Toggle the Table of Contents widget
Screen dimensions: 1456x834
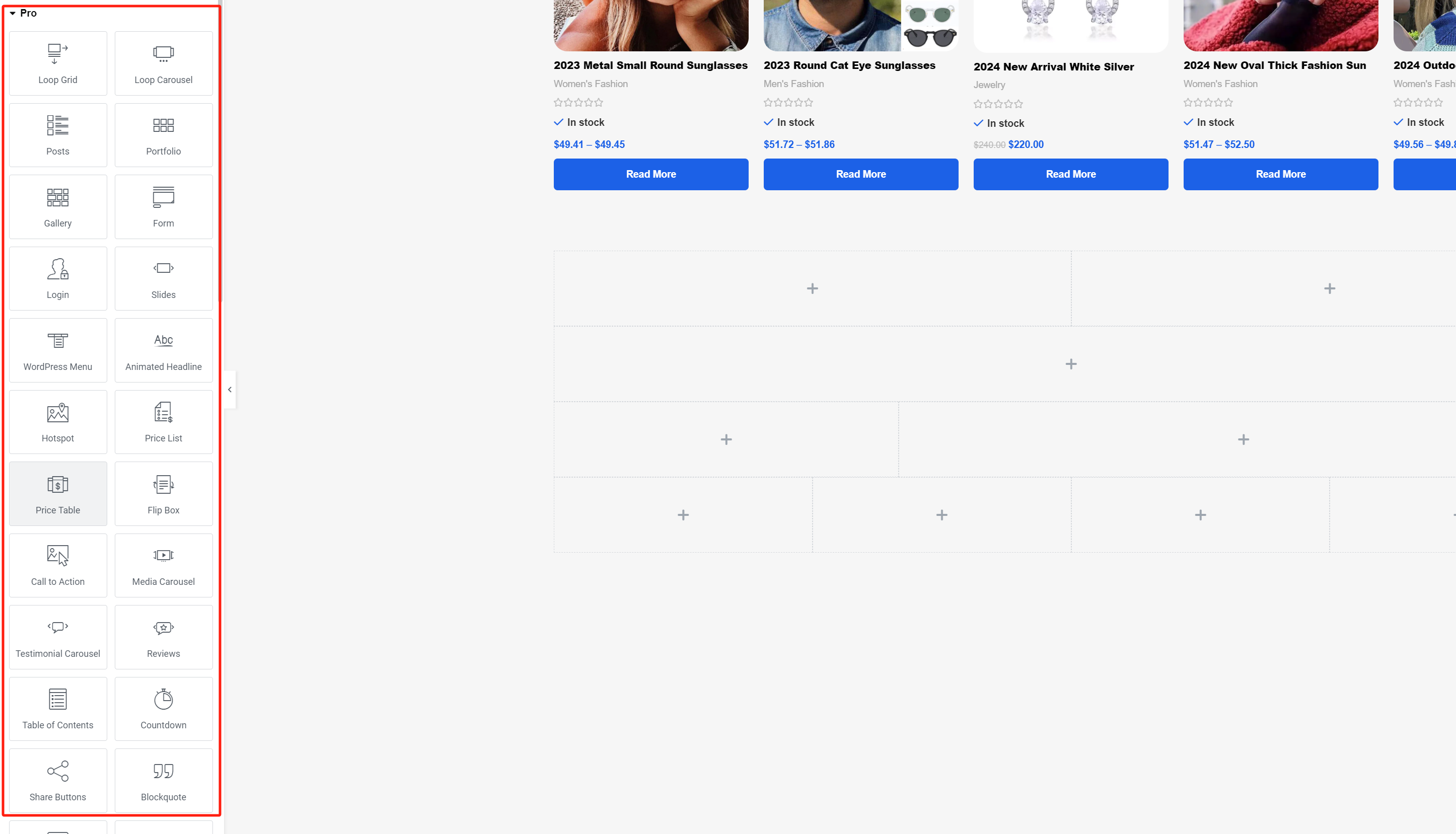point(57,708)
